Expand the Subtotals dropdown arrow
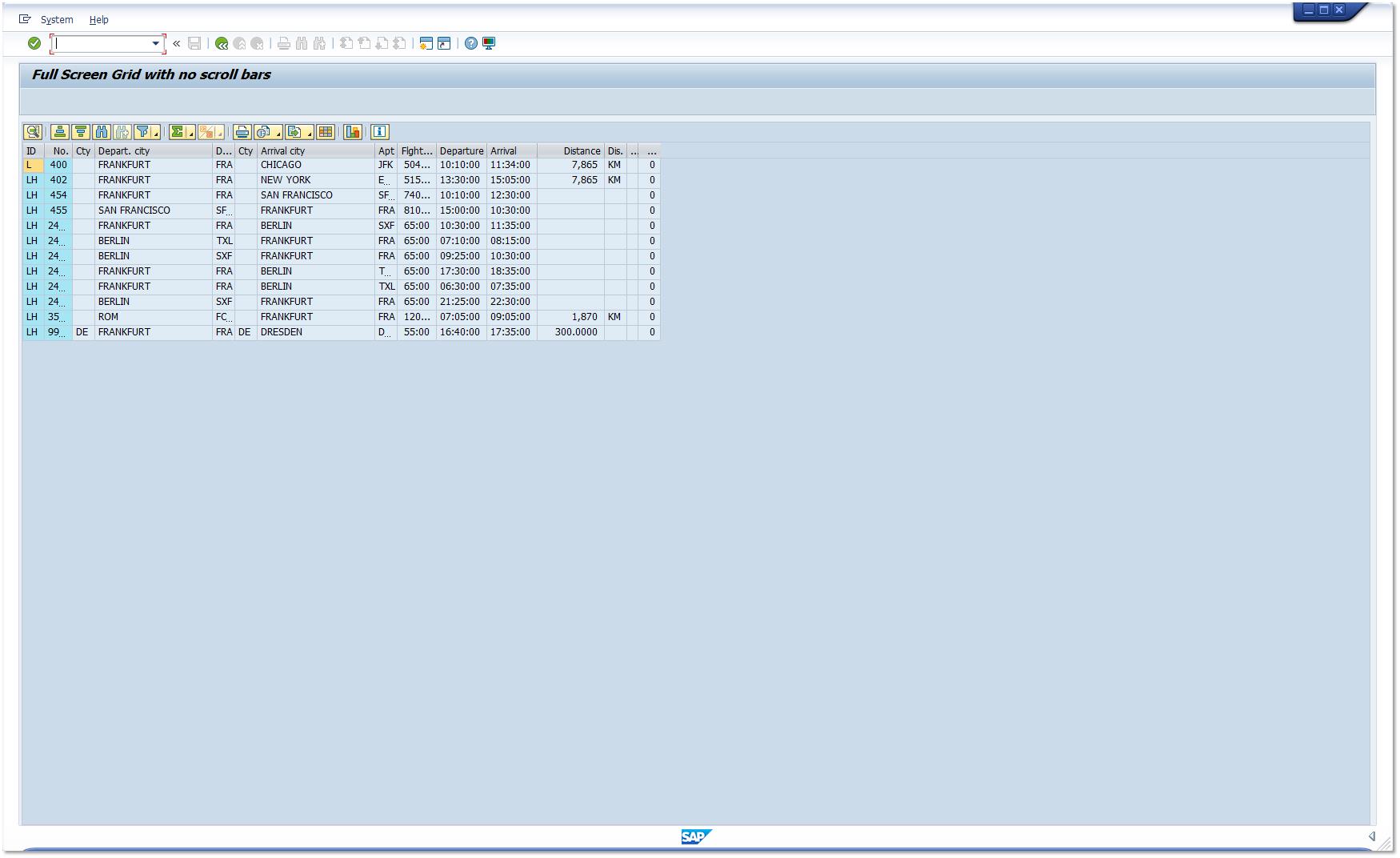The width and height of the screenshot is (1400, 858). tap(220, 133)
